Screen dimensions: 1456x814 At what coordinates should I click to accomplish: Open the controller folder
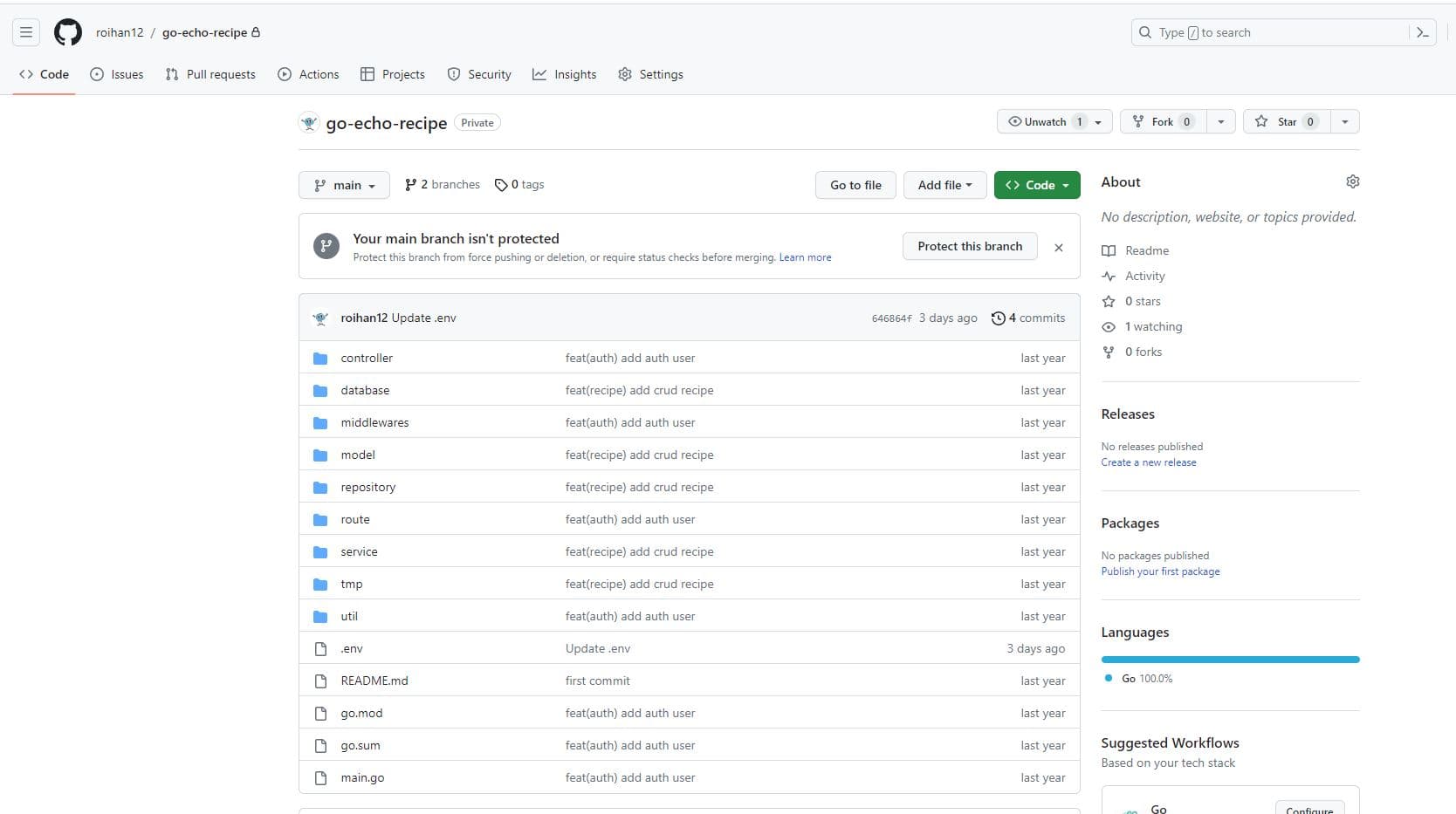(x=367, y=358)
